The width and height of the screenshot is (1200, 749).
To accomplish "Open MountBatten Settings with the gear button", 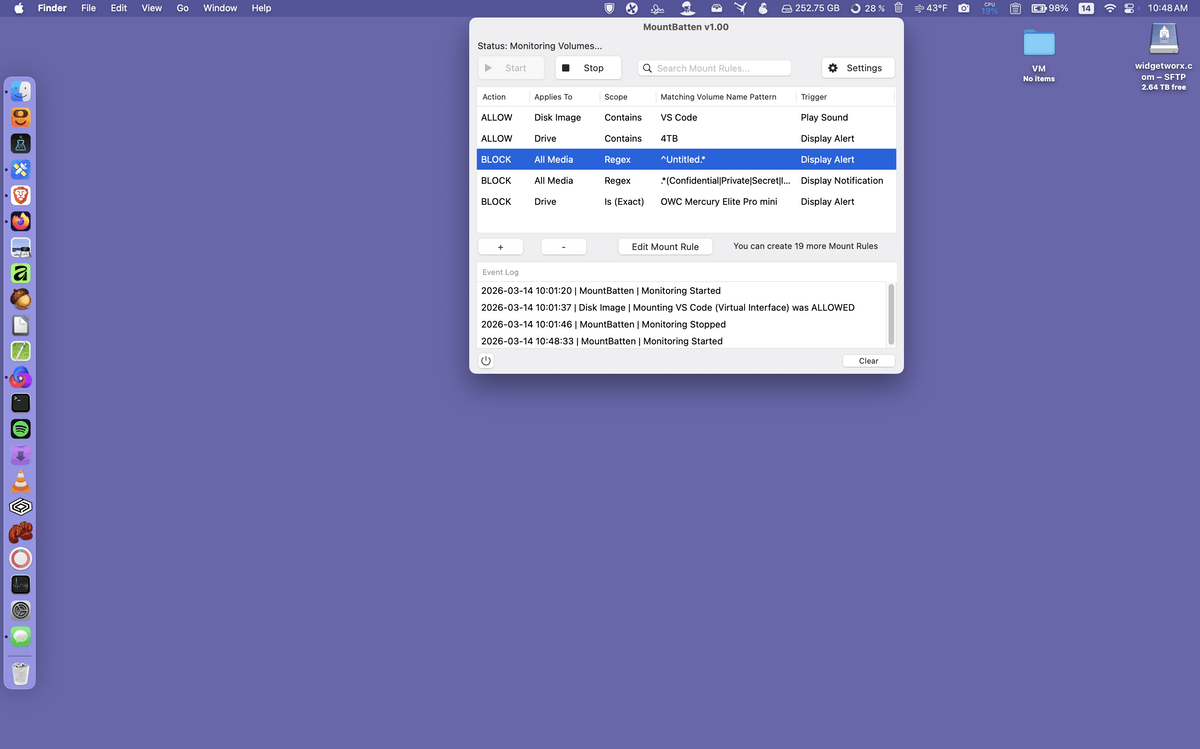I will (858, 68).
